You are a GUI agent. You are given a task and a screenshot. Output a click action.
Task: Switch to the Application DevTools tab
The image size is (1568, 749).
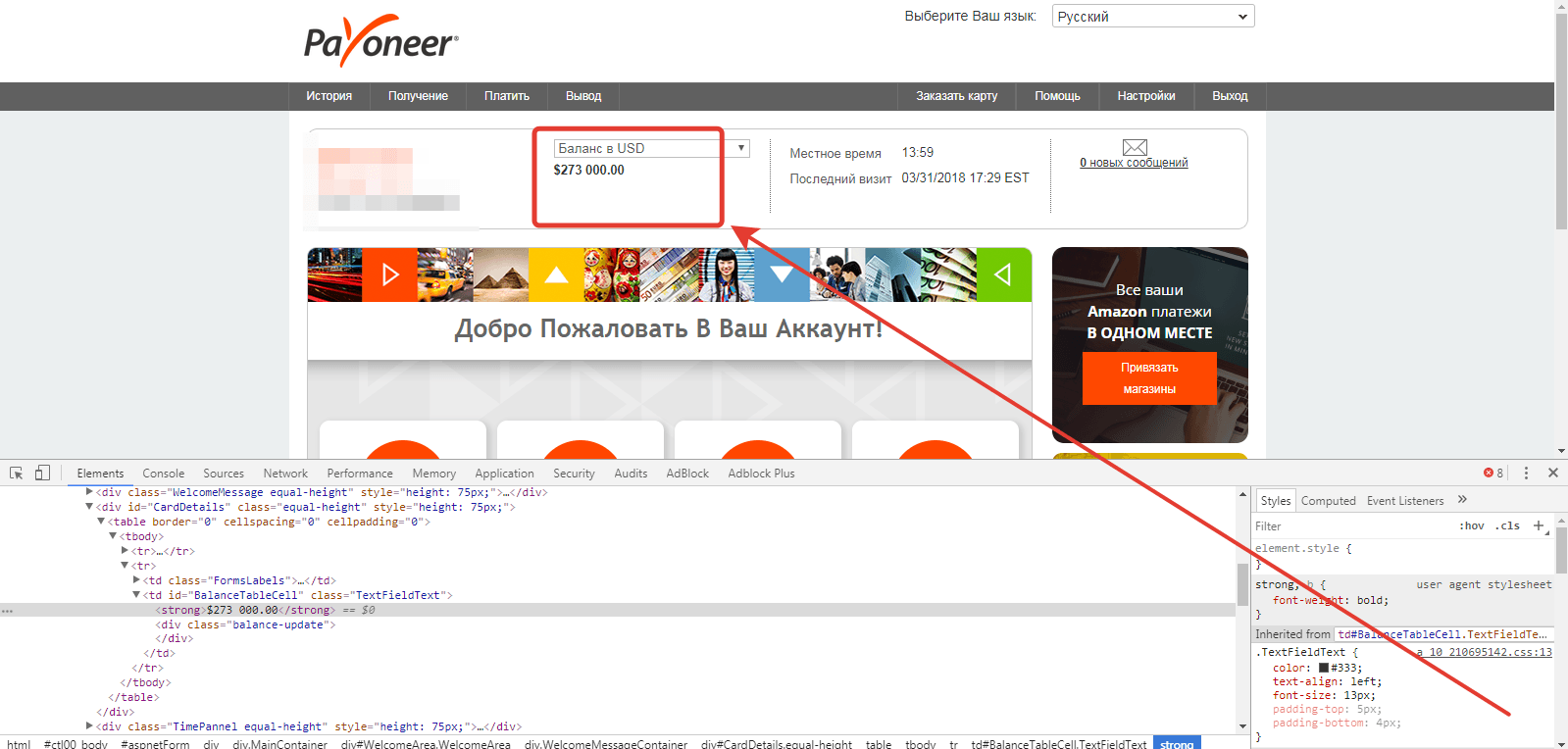(x=504, y=473)
